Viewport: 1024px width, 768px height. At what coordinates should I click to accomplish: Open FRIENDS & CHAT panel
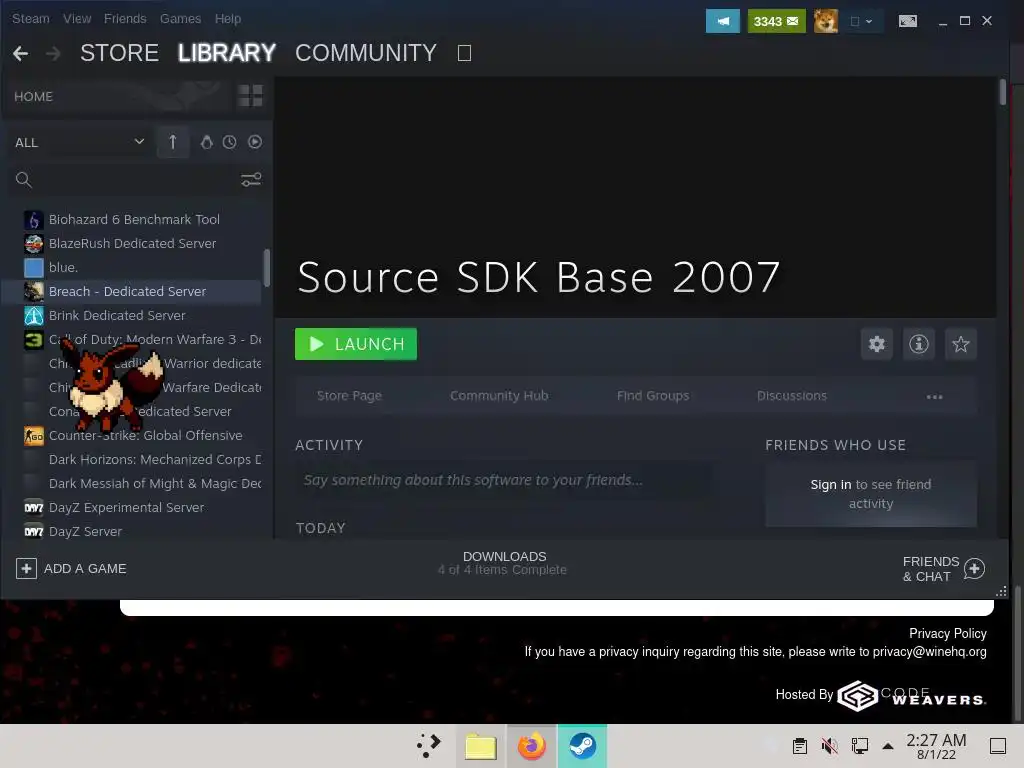[x=944, y=569]
